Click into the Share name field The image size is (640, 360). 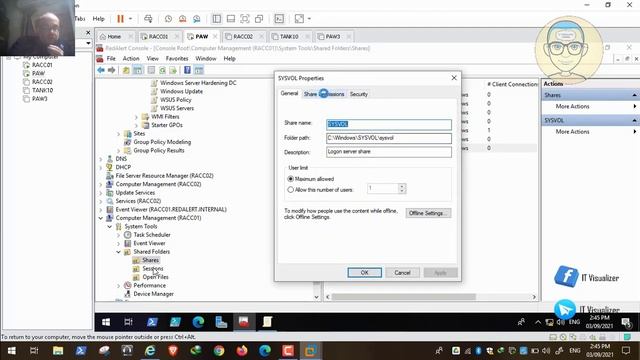pos(389,124)
